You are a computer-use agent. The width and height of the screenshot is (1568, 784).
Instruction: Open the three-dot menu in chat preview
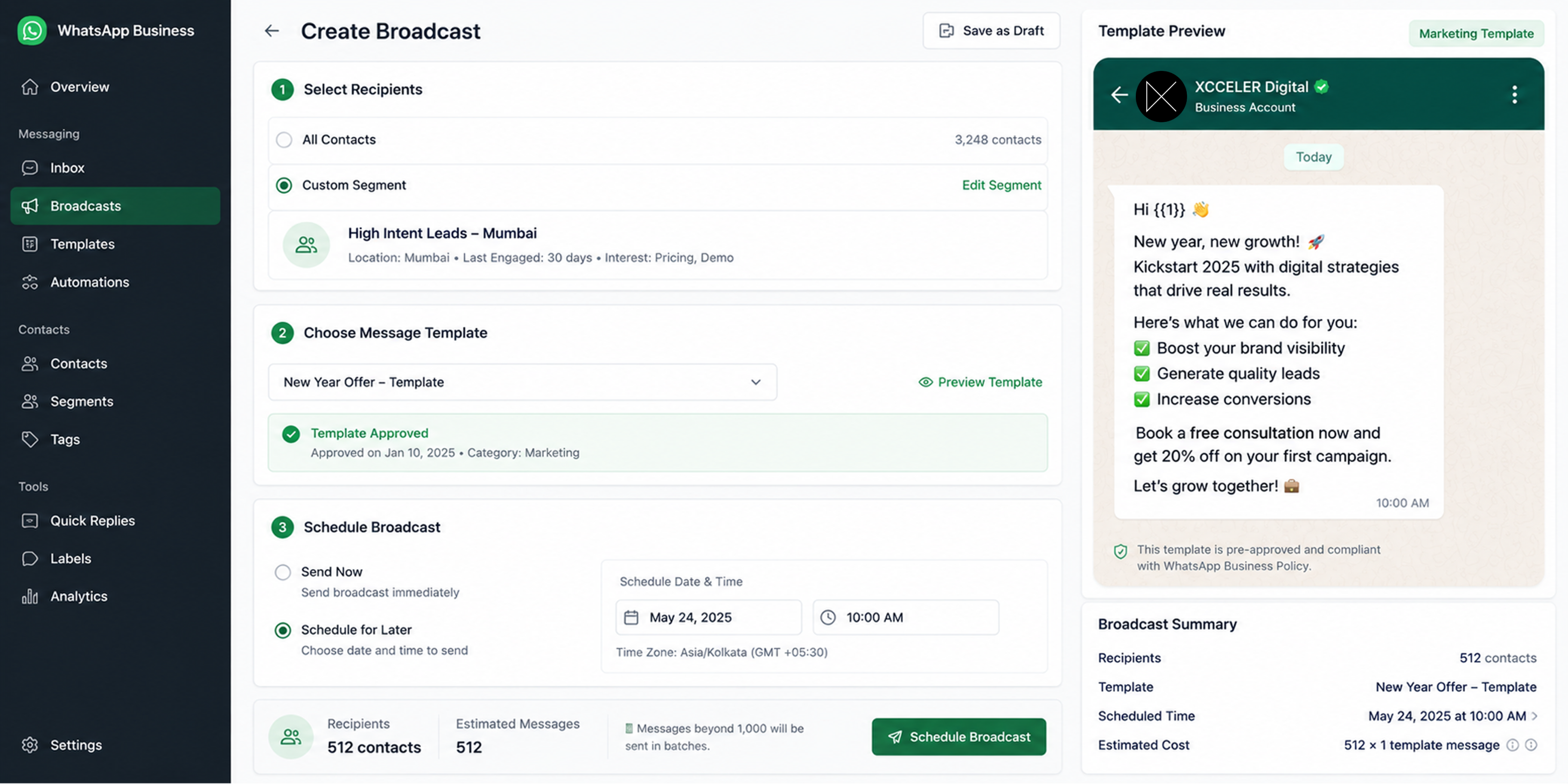pos(1514,95)
